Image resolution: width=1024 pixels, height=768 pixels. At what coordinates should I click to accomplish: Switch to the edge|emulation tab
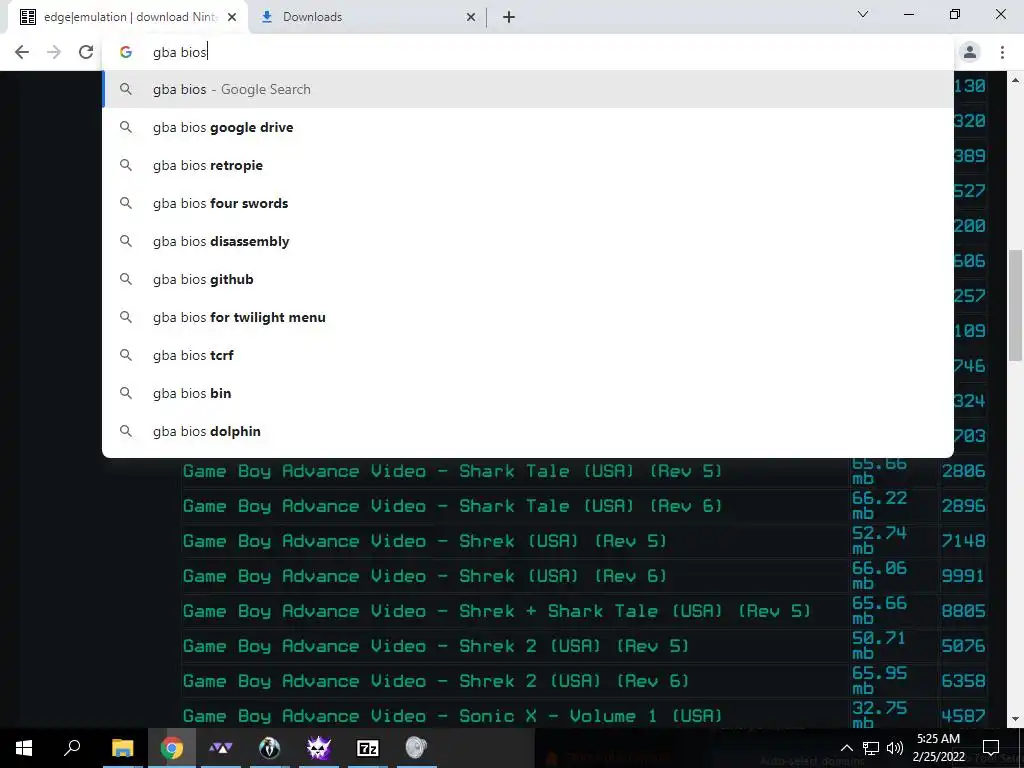coord(129,18)
